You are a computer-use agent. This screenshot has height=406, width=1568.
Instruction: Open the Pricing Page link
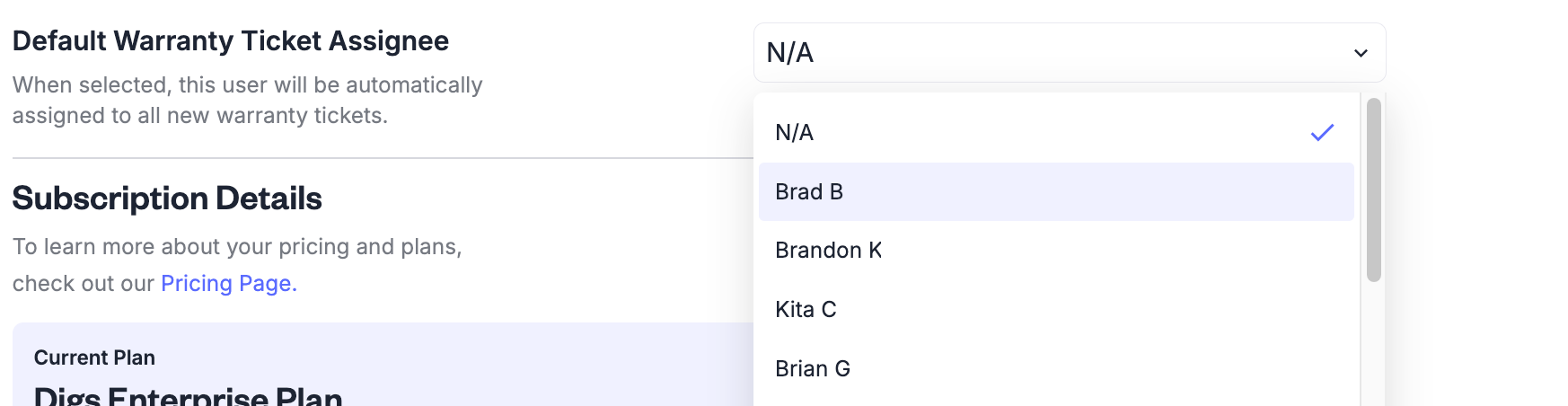(x=228, y=284)
